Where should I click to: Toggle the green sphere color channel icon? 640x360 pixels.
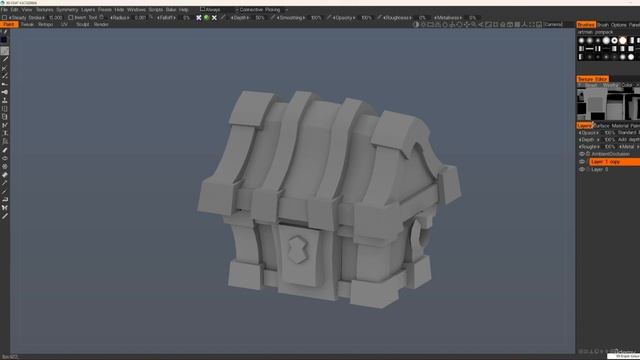click(207, 18)
